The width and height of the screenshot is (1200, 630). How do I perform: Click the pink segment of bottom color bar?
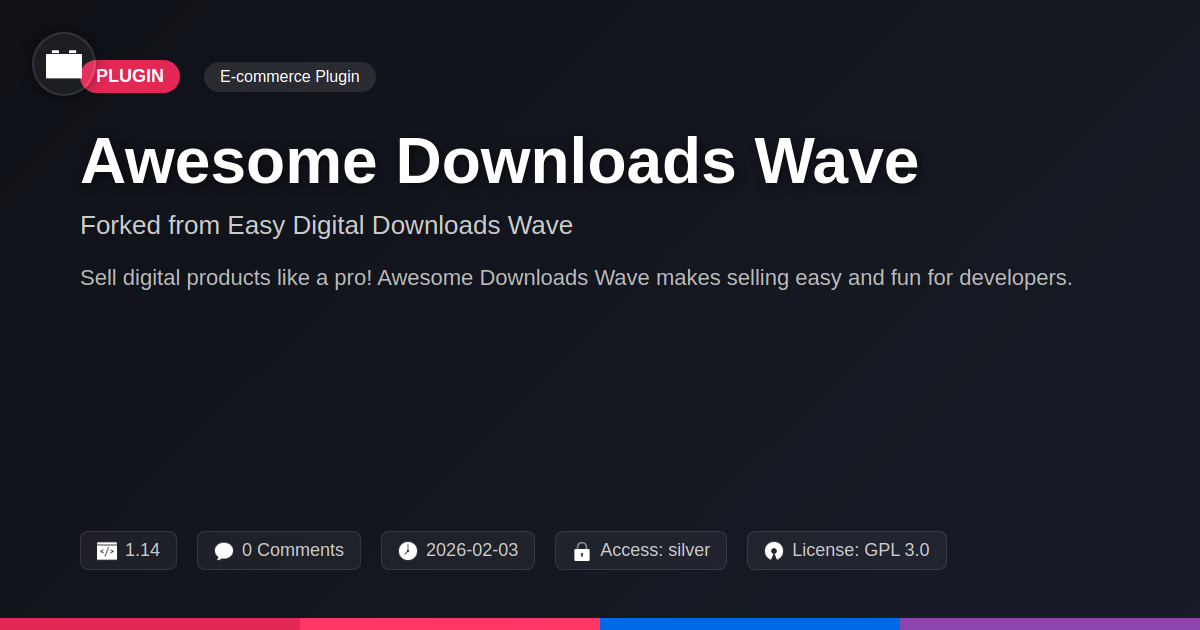click(450, 624)
